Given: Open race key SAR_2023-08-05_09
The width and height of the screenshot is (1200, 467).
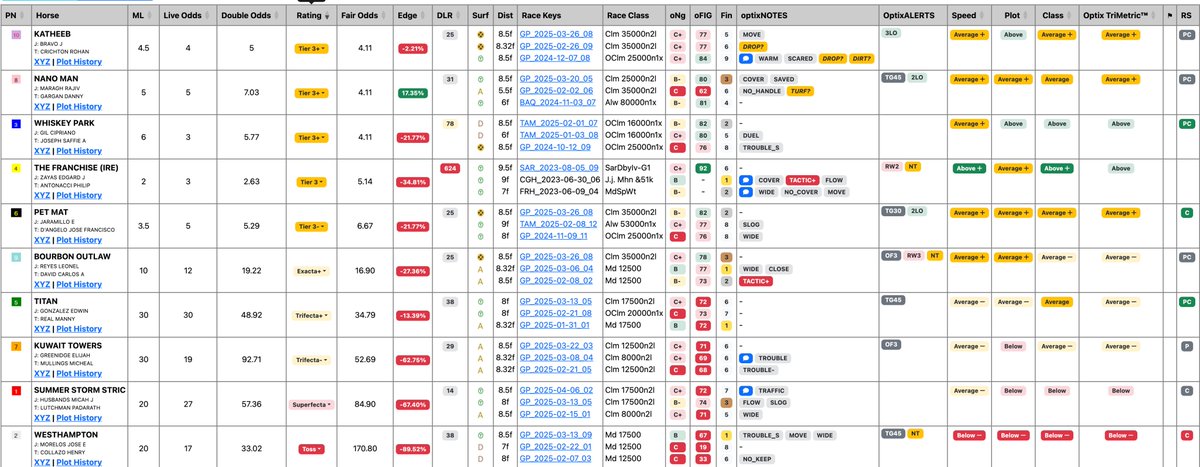Looking at the screenshot, I should tap(559, 168).
